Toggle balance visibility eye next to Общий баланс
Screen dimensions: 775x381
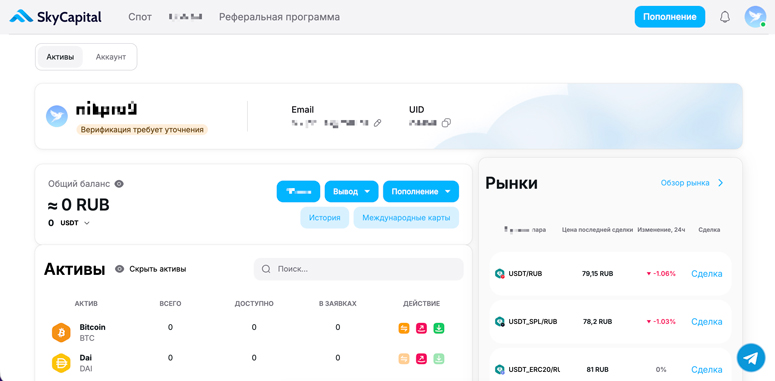click(x=119, y=184)
